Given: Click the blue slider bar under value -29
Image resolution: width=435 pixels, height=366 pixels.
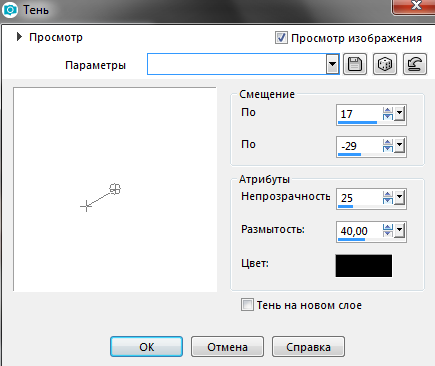Looking at the screenshot, I should [349, 154].
